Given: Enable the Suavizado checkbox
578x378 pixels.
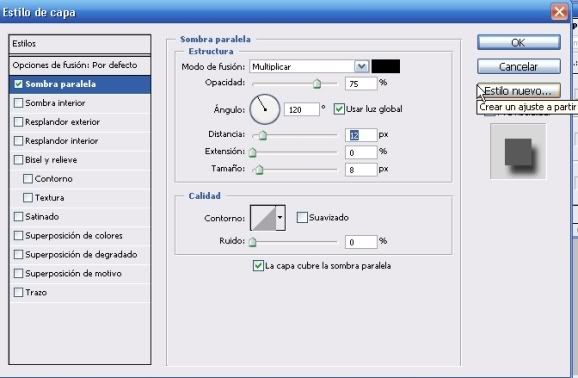Looking at the screenshot, I should 302,218.
